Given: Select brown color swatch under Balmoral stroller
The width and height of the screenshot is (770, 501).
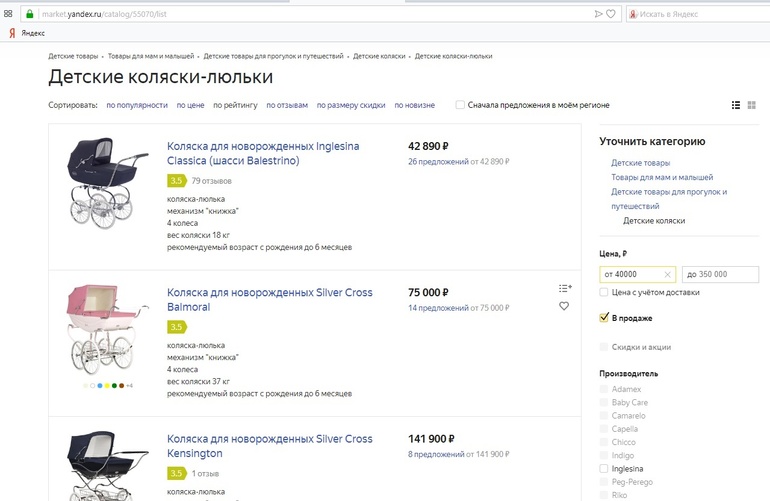Looking at the screenshot, I should pyautogui.click(x=121, y=385).
